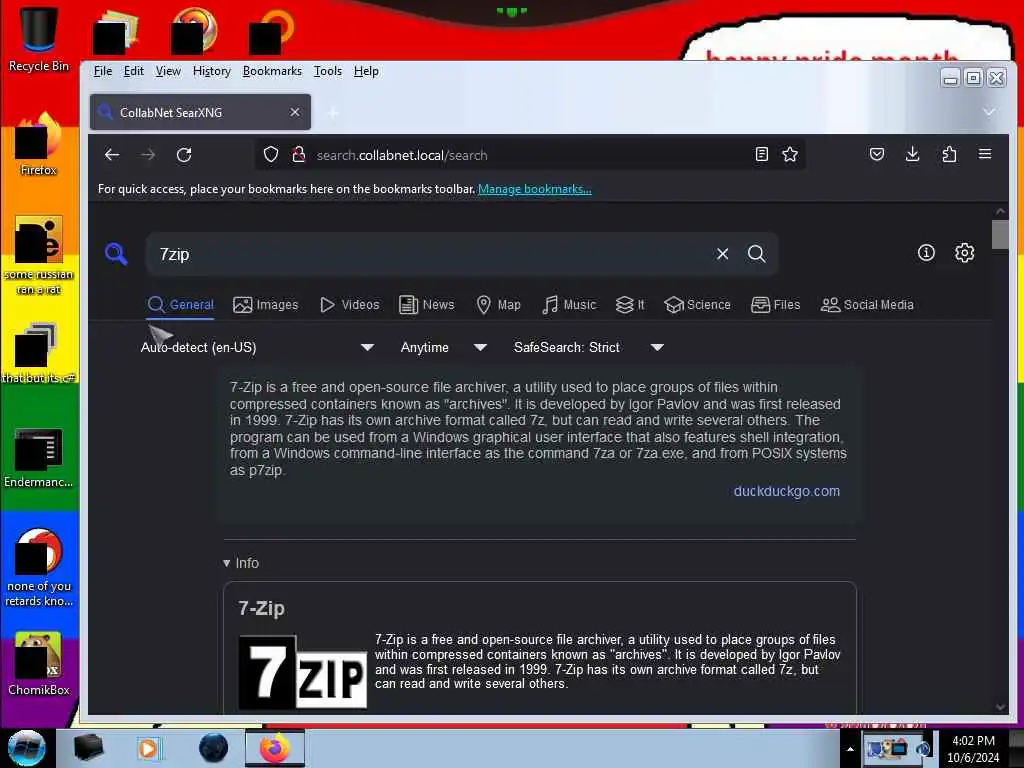Focus the 7zip search input field
This screenshot has height=768, width=1024.
coord(431,254)
